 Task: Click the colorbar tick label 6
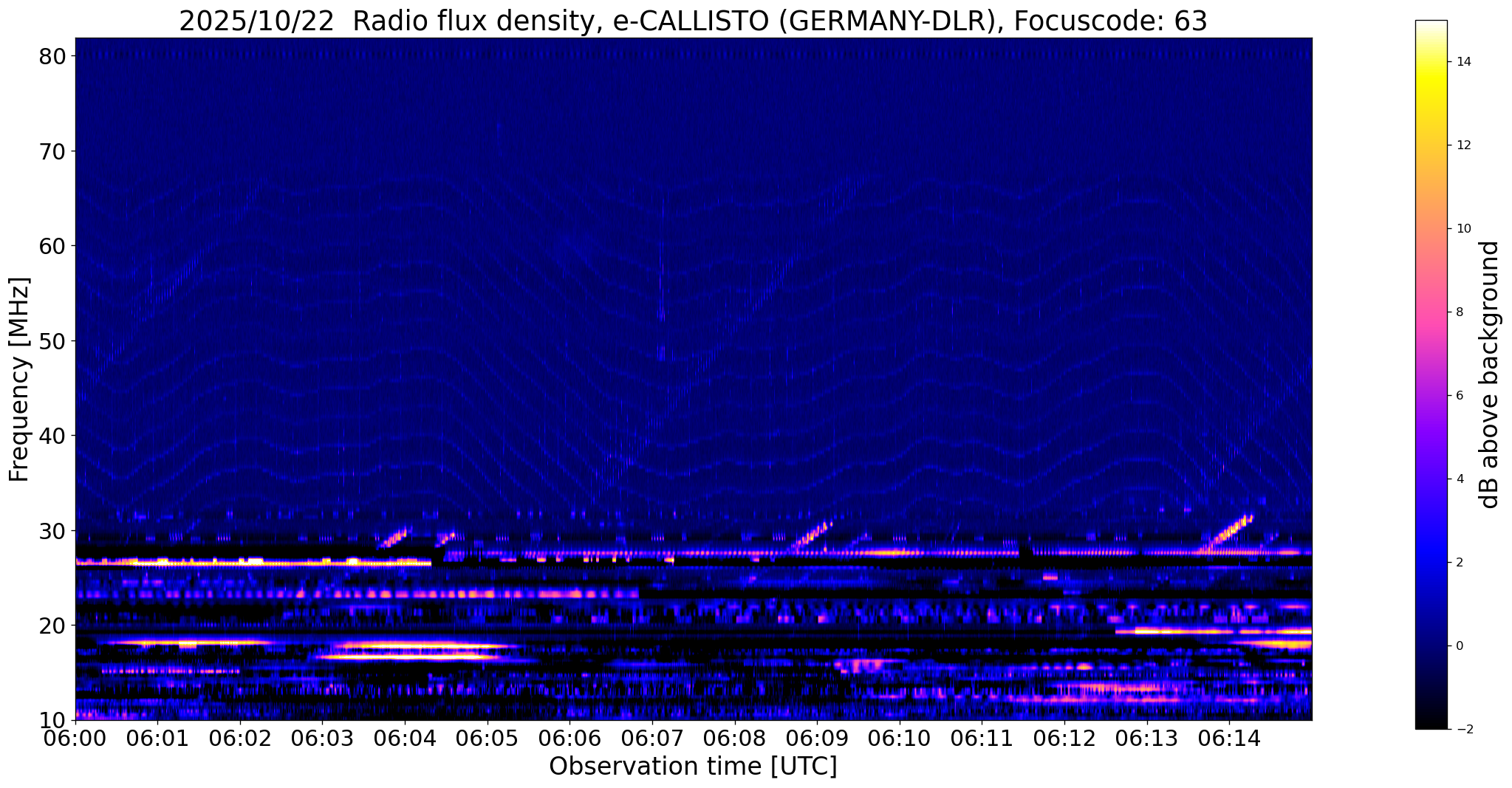1458,396
